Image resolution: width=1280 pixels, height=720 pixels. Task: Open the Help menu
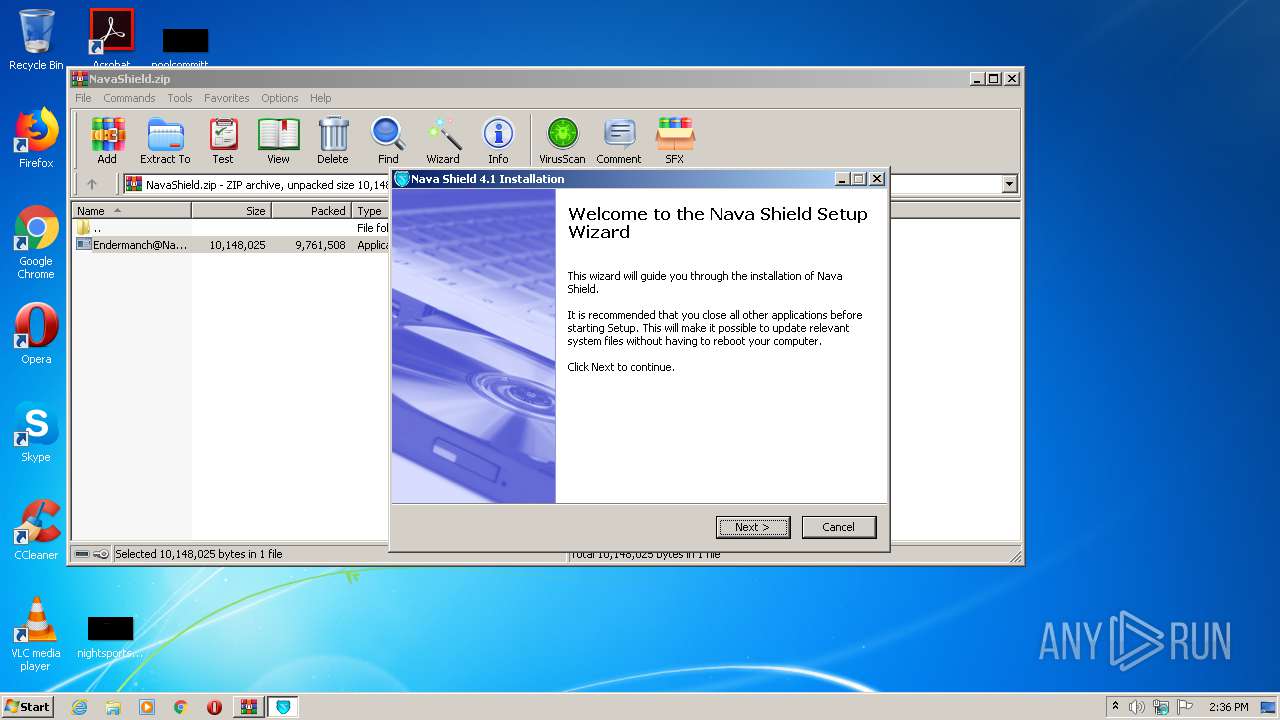pos(320,98)
